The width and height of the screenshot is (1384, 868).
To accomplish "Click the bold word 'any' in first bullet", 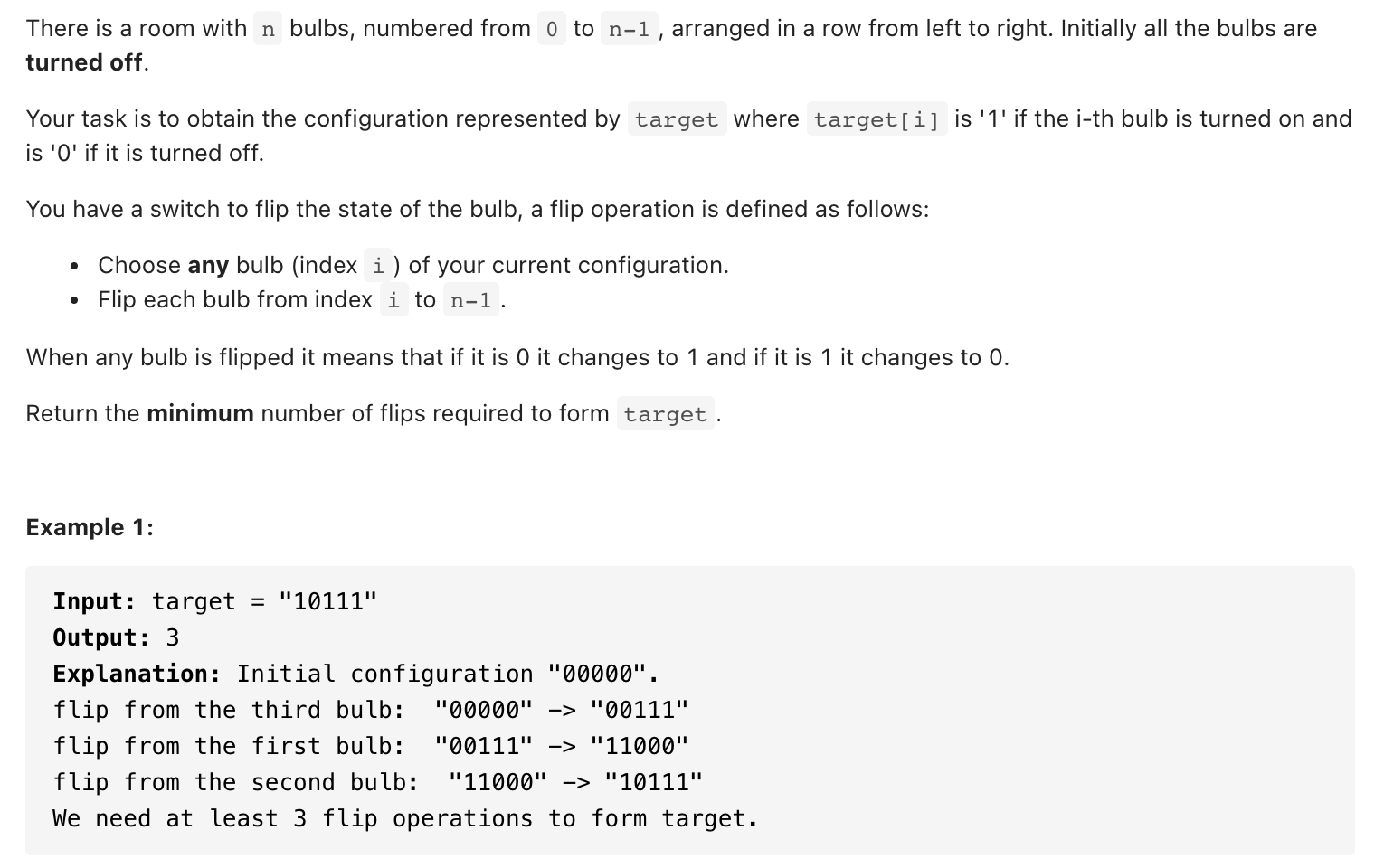I will pos(208,265).
